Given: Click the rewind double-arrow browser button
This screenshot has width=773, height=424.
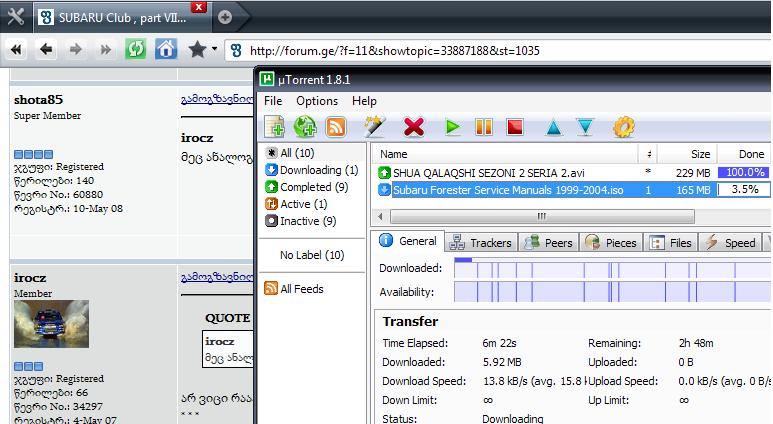Looking at the screenshot, I should 16,49.
